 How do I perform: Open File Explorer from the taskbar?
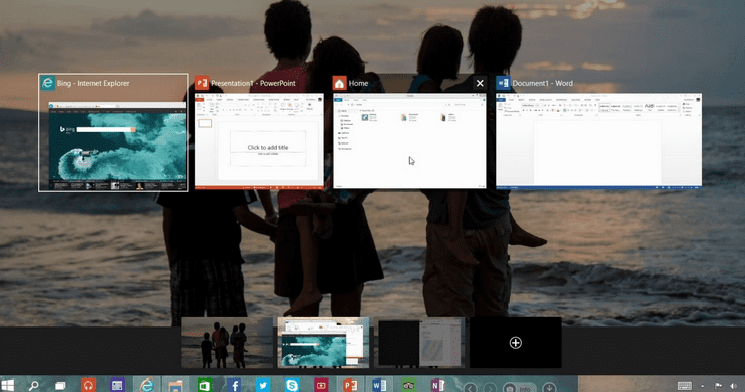(175, 385)
